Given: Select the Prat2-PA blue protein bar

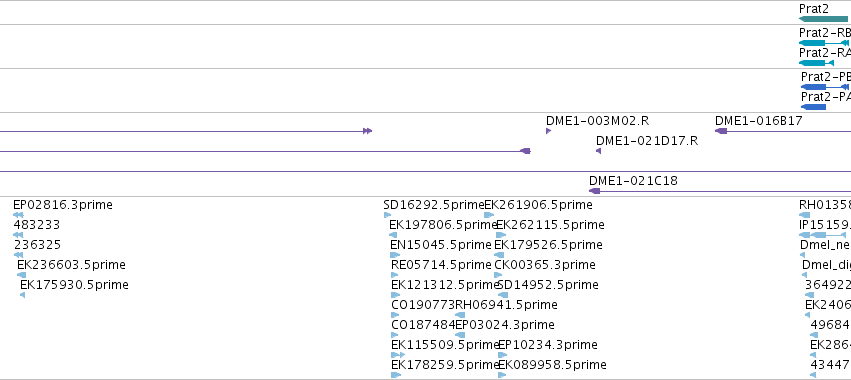Looking at the screenshot, I should (x=814, y=107).
